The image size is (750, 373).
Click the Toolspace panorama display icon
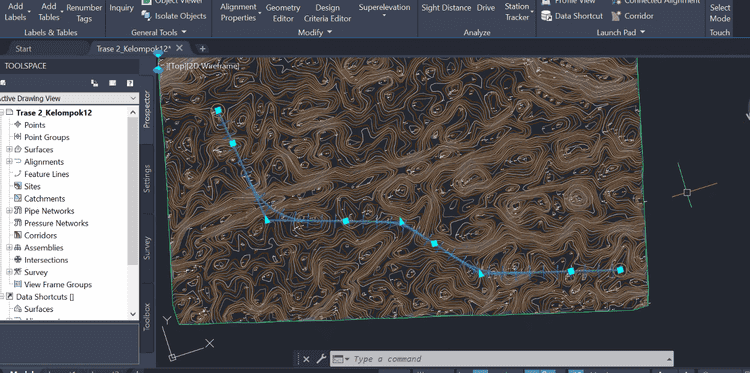coord(112,83)
